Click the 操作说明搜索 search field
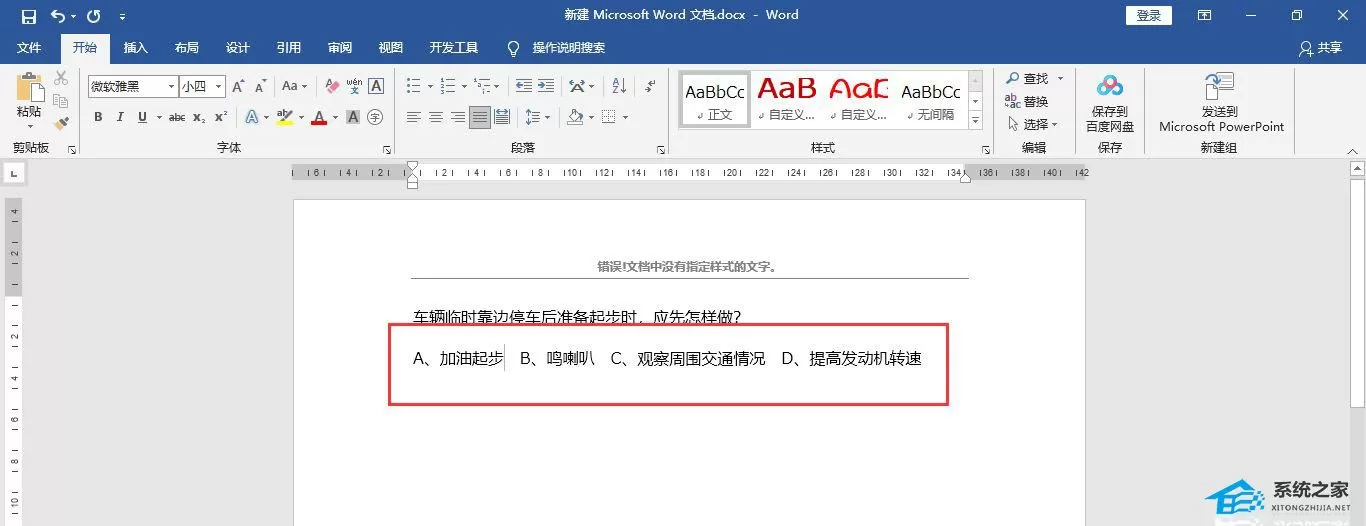 [x=568, y=48]
